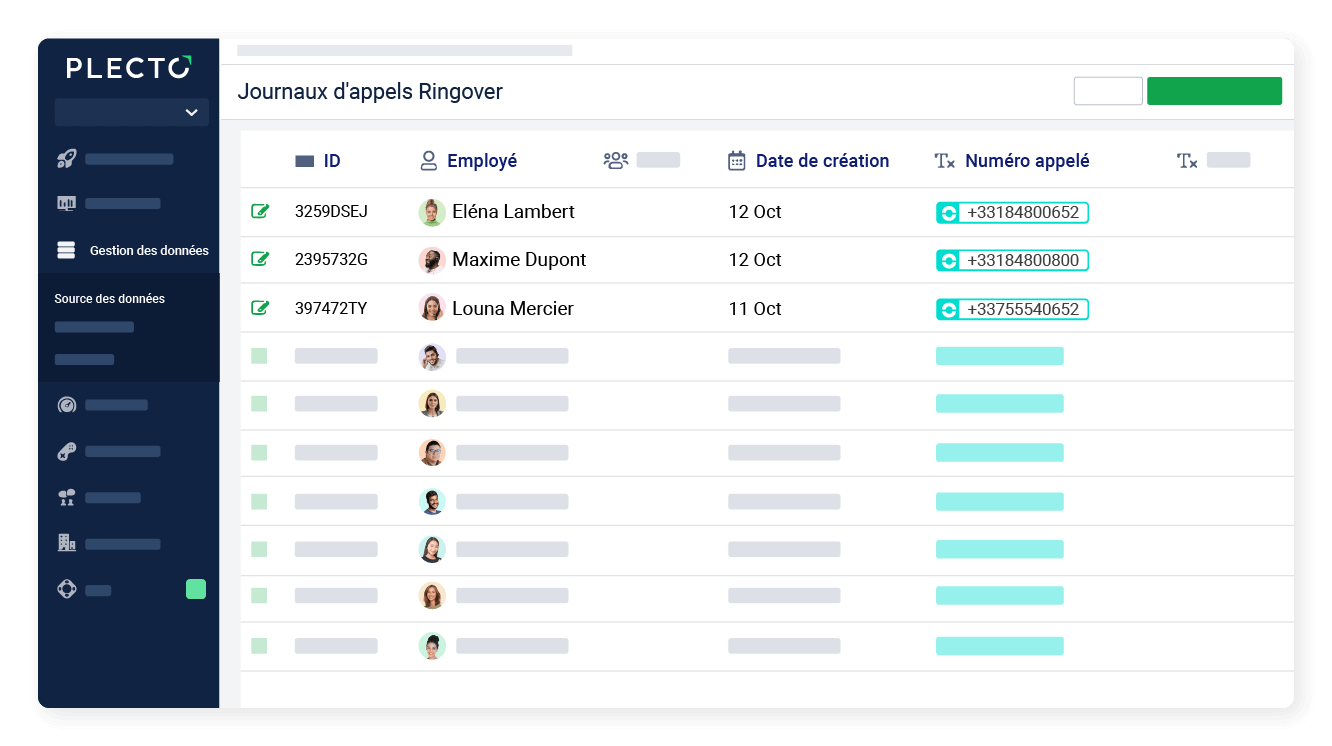Image resolution: width=1332 pixels, height=746 pixels.
Task: Click the rocket icon in the sidebar
Action: pyautogui.click(x=67, y=158)
